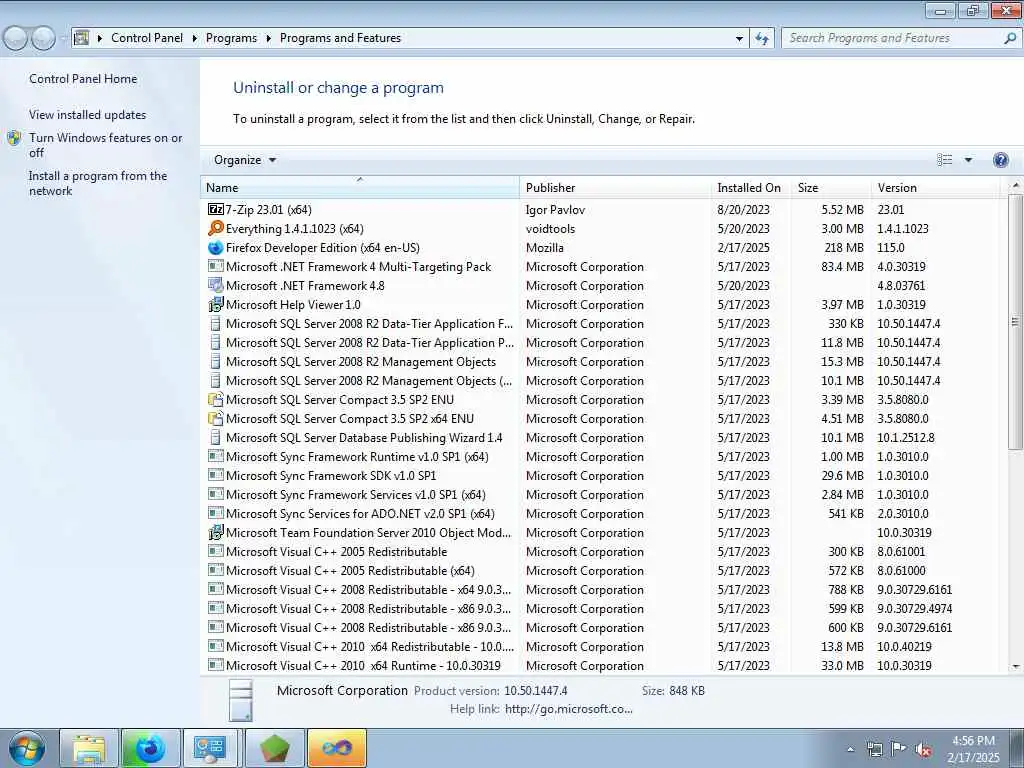Sort list by the Installed On column

point(751,187)
